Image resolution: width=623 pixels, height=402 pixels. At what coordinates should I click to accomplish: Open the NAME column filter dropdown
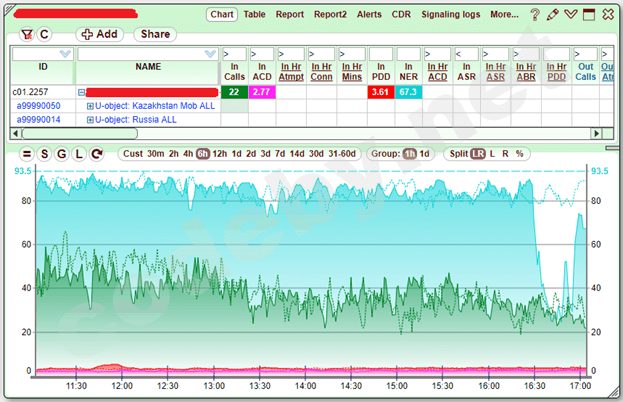tap(211, 54)
